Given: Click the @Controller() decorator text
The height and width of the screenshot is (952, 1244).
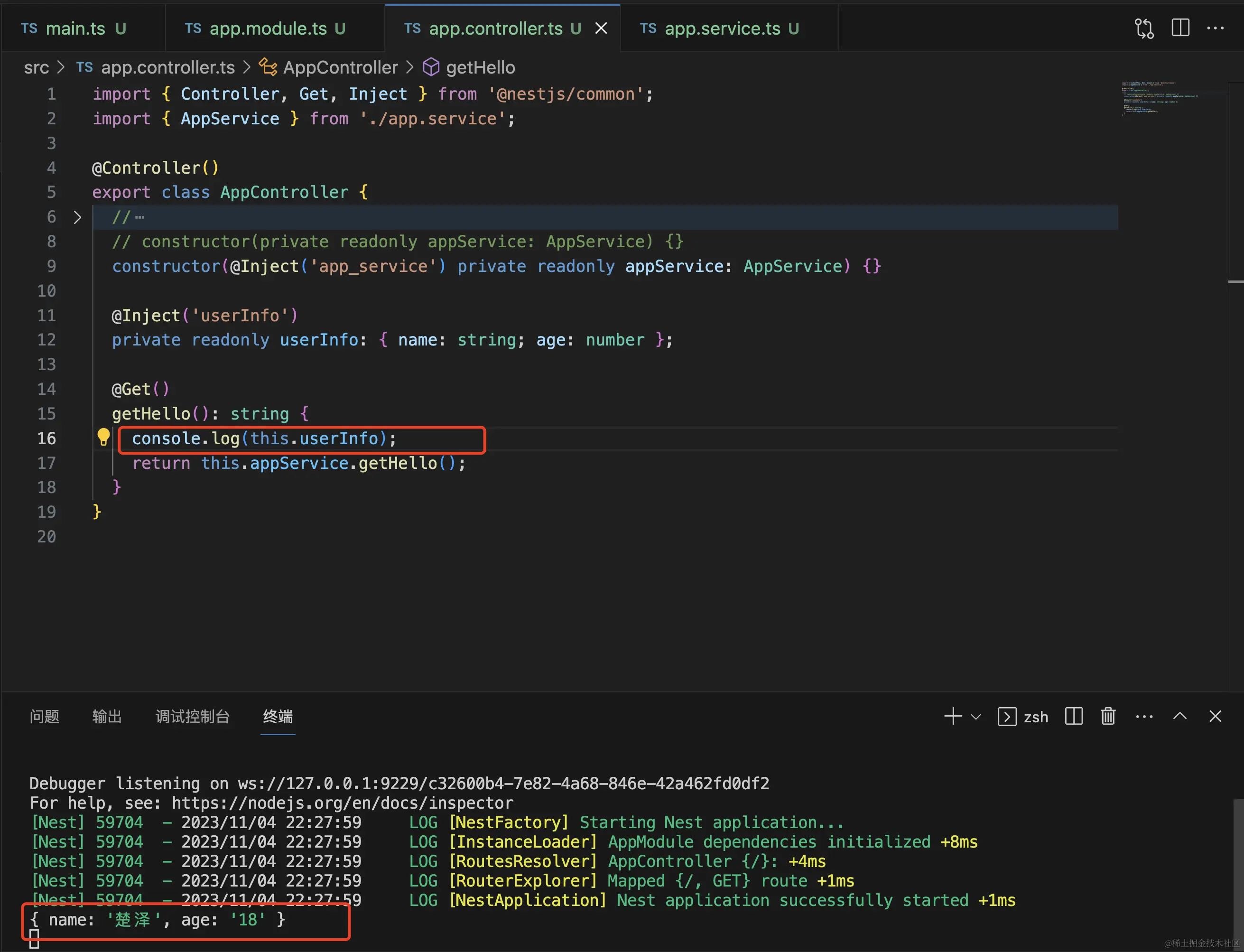Looking at the screenshot, I should (x=155, y=168).
